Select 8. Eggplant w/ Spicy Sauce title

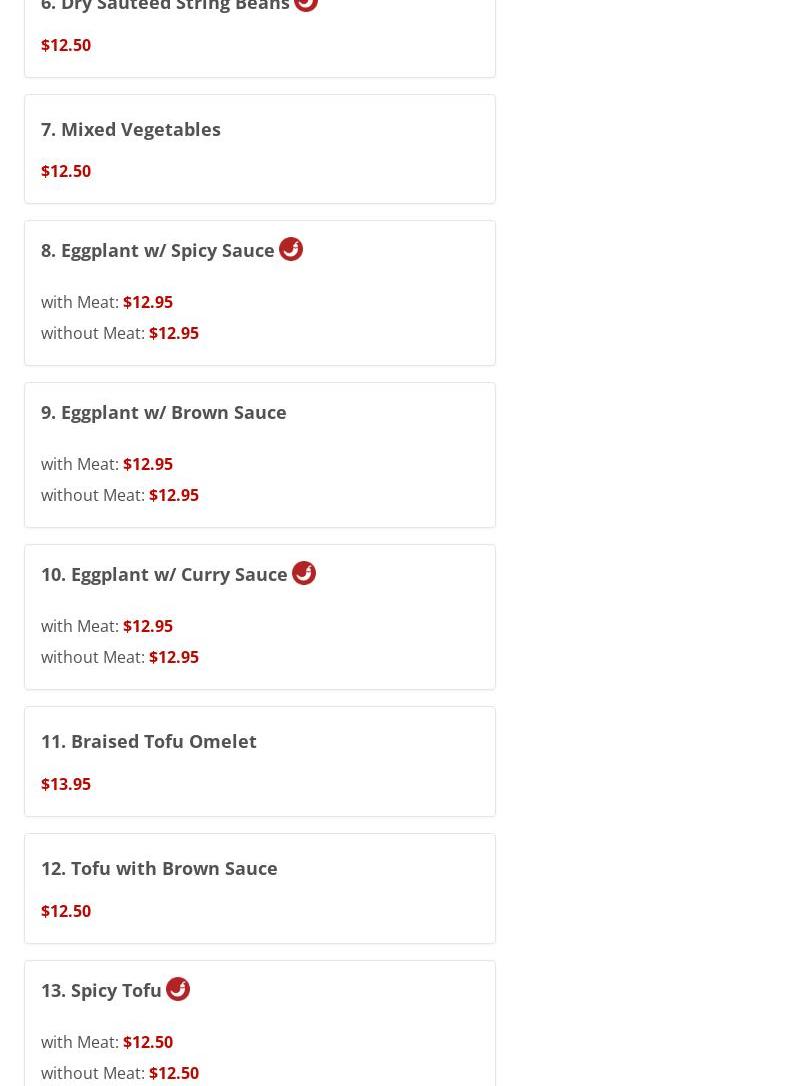point(158,250)
